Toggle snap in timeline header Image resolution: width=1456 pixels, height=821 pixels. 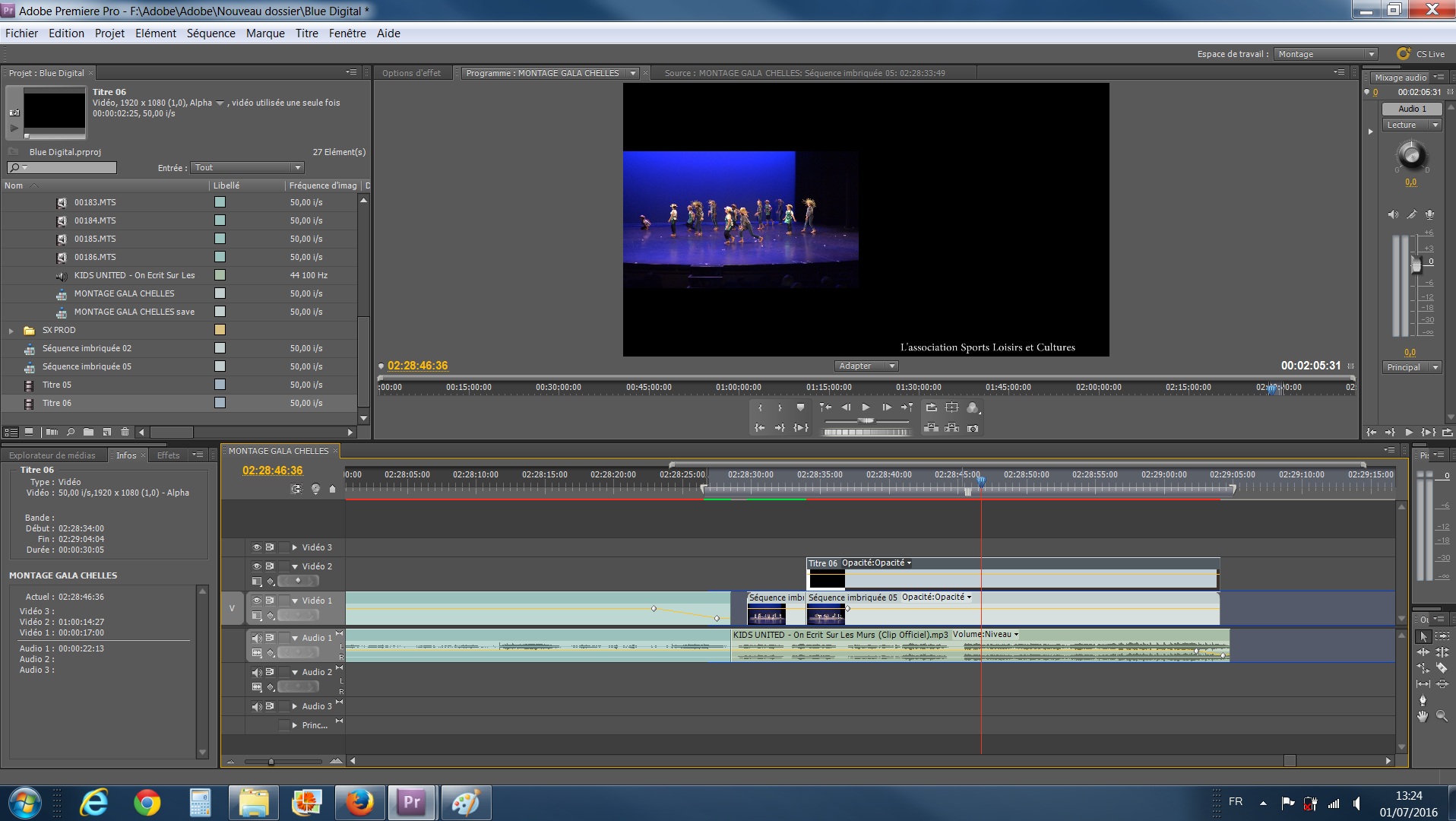tap(296, 489)
